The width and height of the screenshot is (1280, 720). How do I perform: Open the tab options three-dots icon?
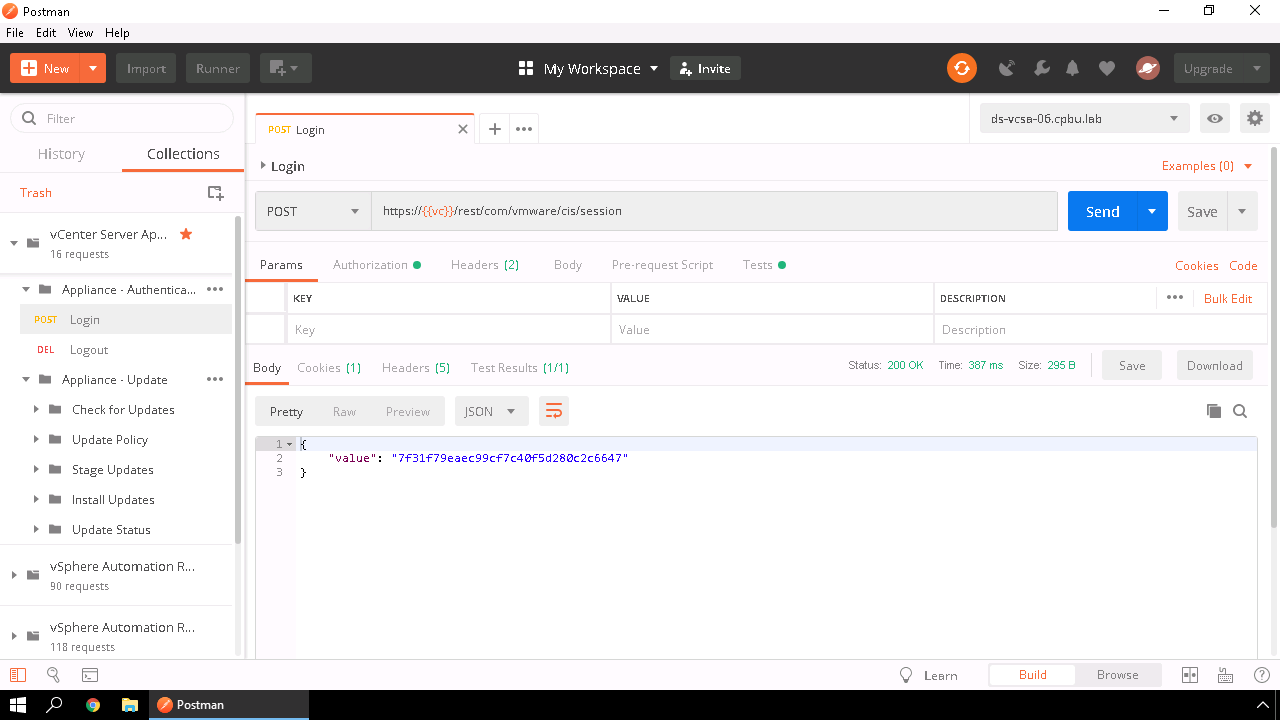(x=524, y=129)
